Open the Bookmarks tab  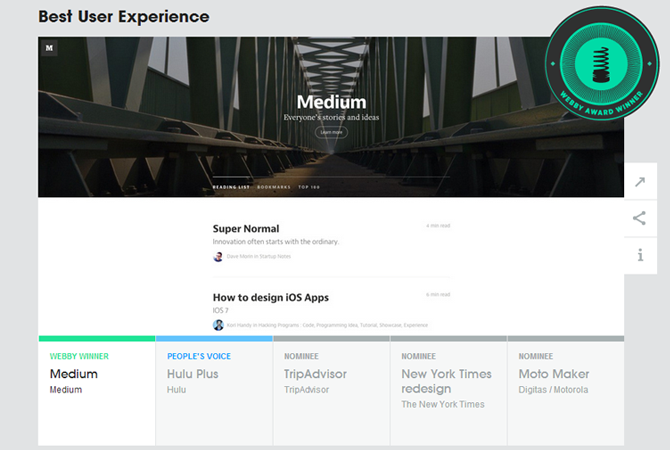pyautogui.click(x=274, y=187)
